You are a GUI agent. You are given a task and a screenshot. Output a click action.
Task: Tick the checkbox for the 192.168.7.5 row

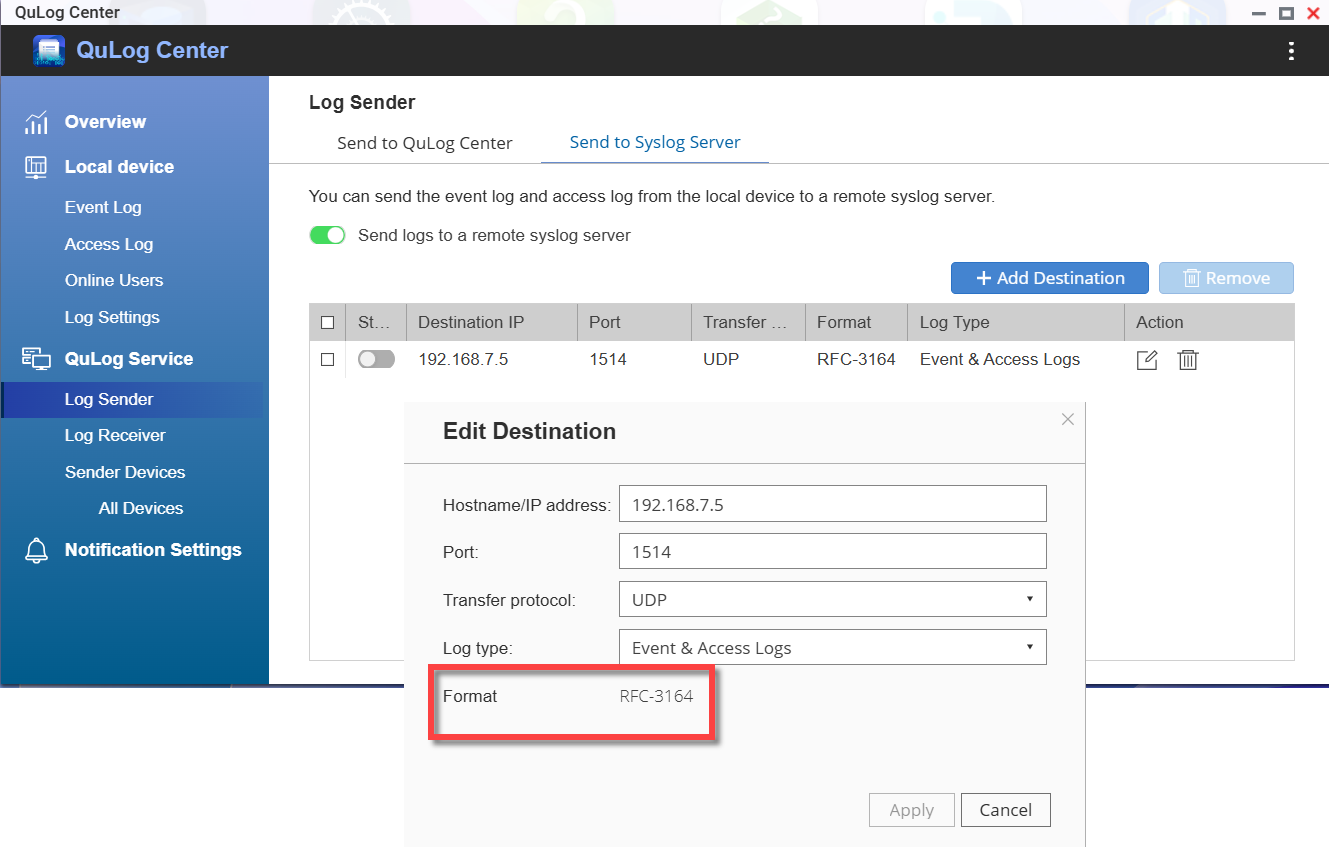pos(327,360)
